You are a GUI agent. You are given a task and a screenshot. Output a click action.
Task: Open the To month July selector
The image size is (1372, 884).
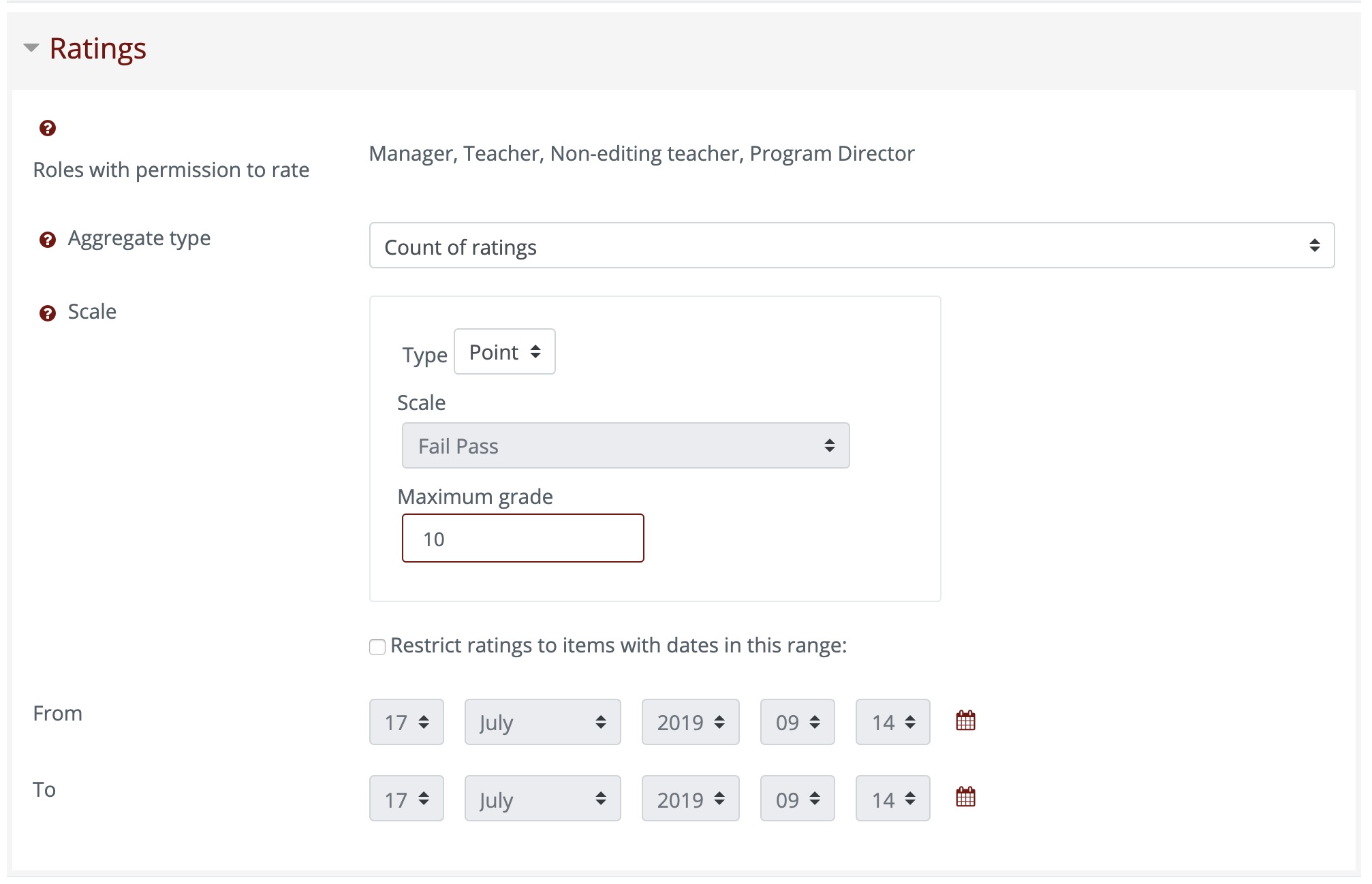[x=542, y=798]
